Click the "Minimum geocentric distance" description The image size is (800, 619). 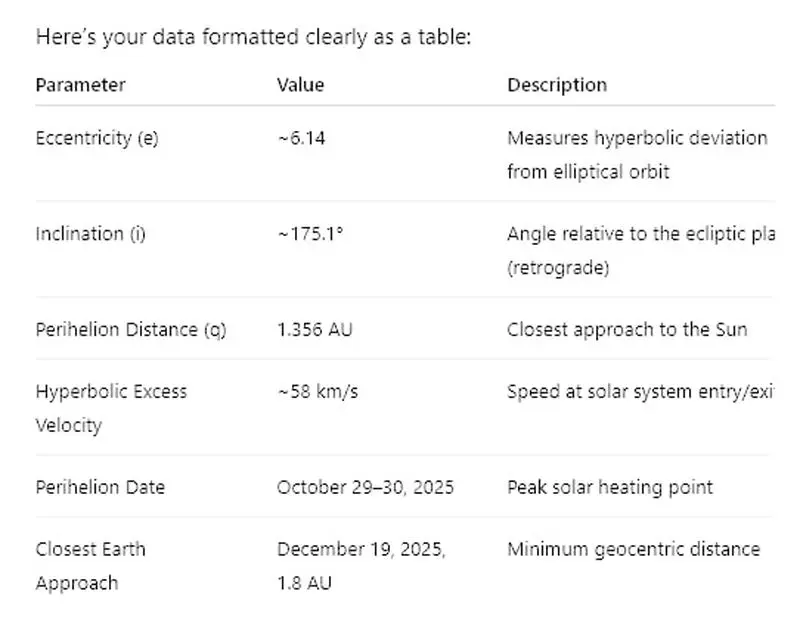(x=633, y=549)
